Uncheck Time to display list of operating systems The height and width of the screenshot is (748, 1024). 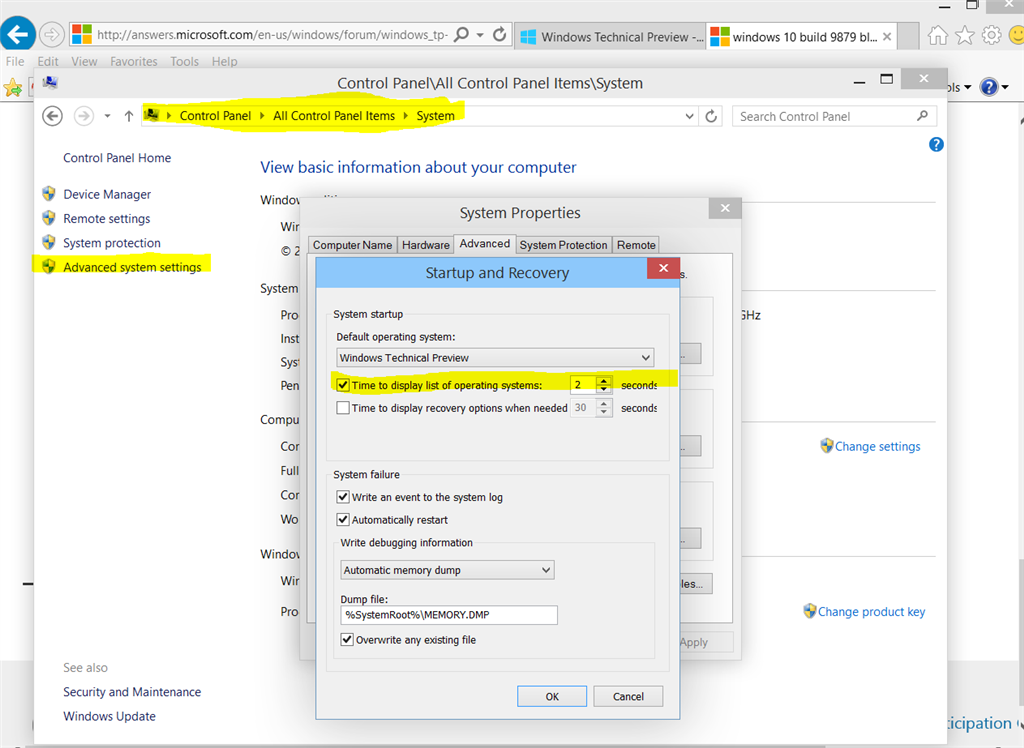click(x=343, y=385)
